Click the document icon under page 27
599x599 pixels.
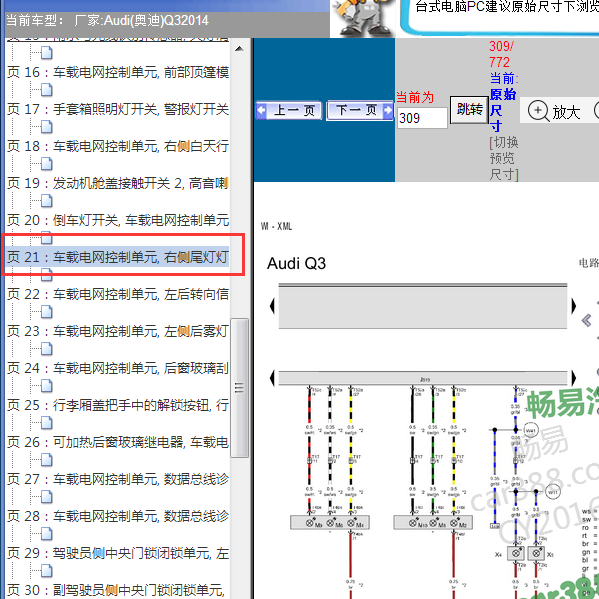pos(47,497)
